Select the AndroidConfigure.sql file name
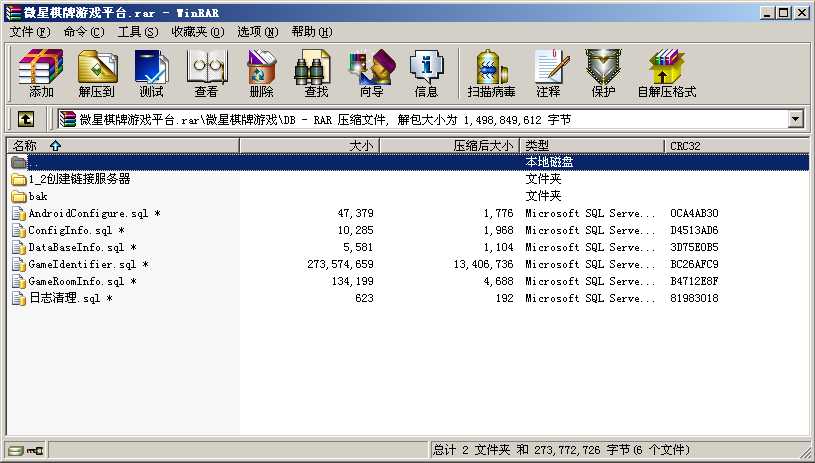Image resolution: width=815 pixels, height=463 pixels. point(94,214)
